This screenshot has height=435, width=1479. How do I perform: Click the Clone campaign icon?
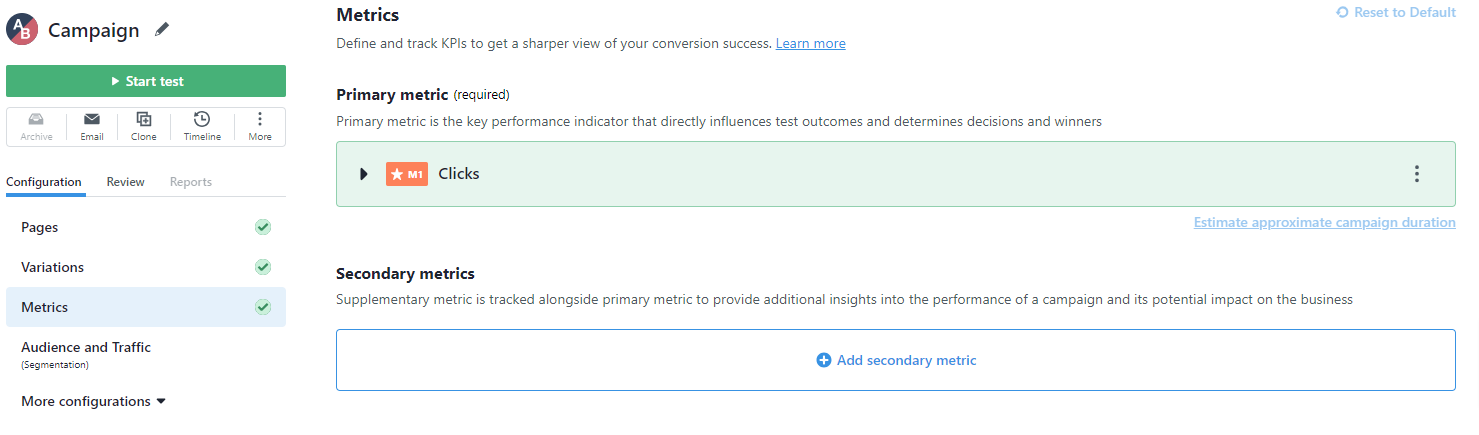tap(144, 119)
